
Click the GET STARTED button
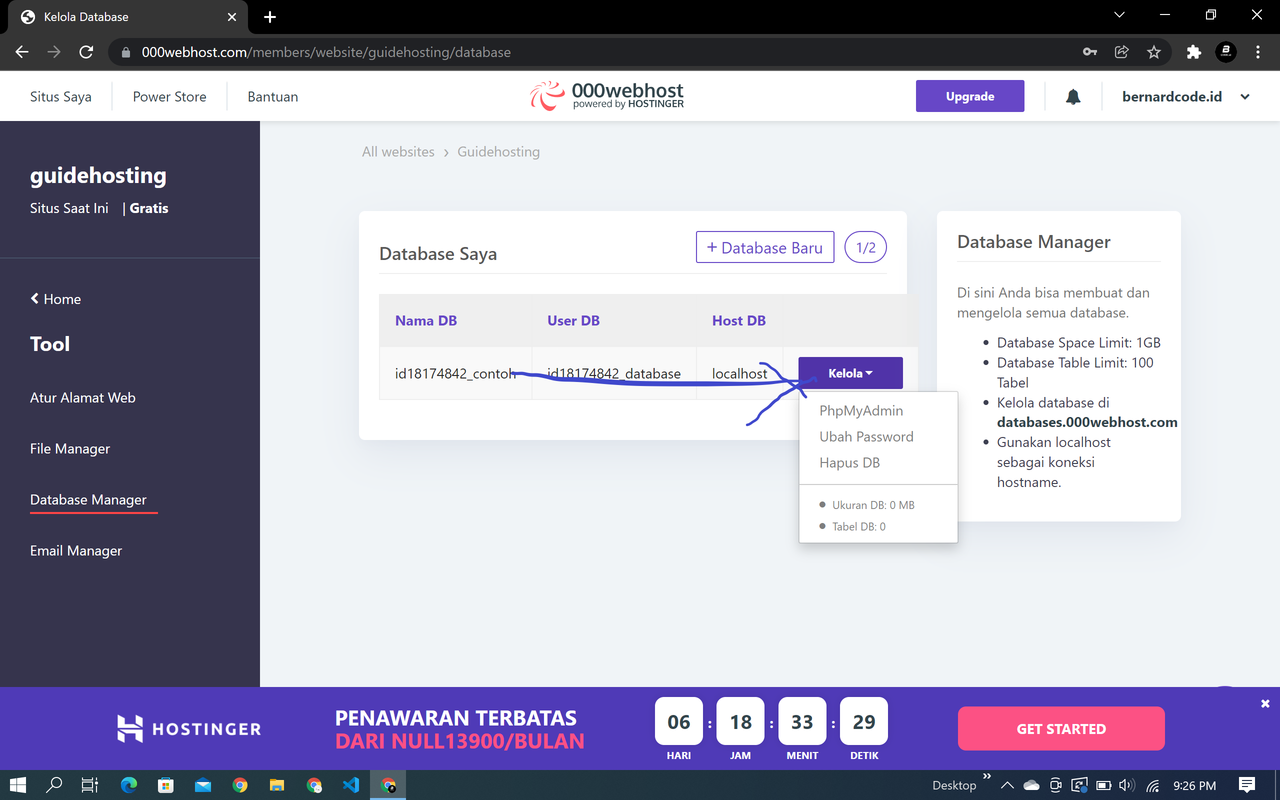tap(1061, 729)
